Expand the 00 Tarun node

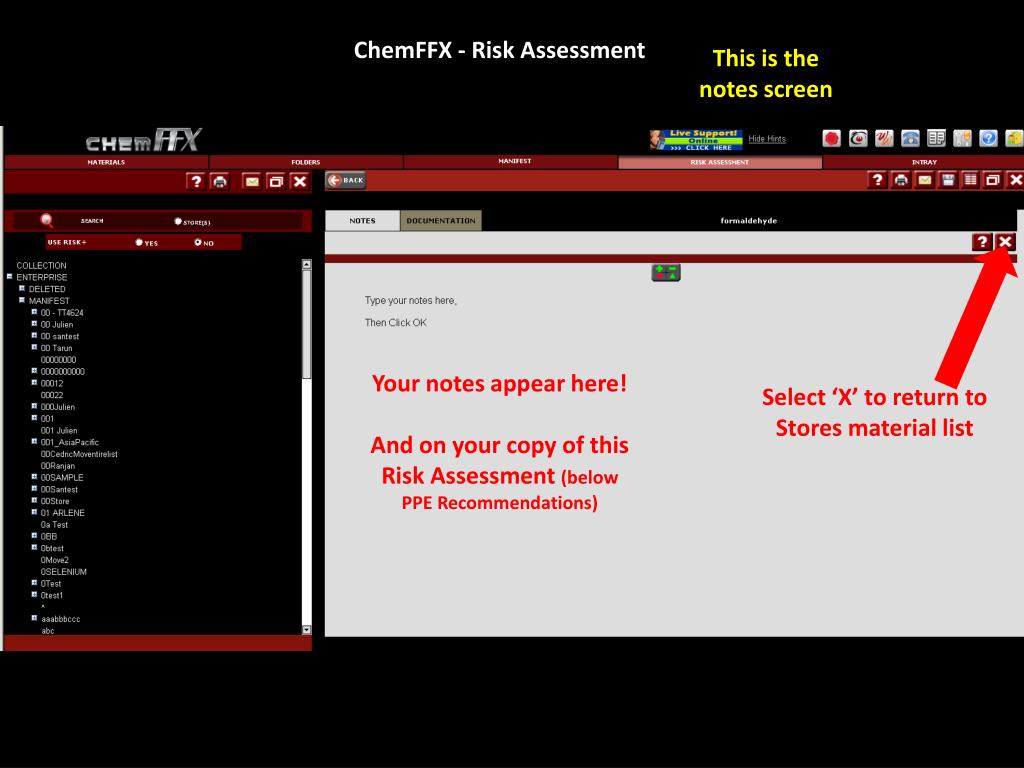tap(35, 347)
